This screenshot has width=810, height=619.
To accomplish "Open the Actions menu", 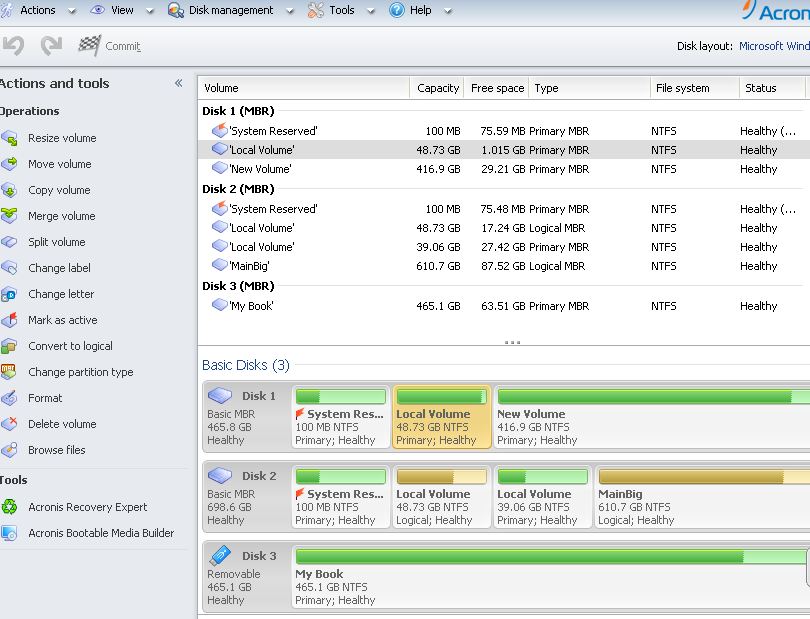I will coord(37,10).
